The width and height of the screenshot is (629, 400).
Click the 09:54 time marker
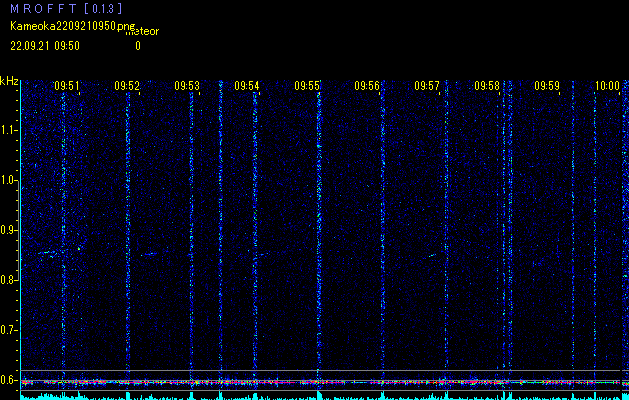point(247,86)
